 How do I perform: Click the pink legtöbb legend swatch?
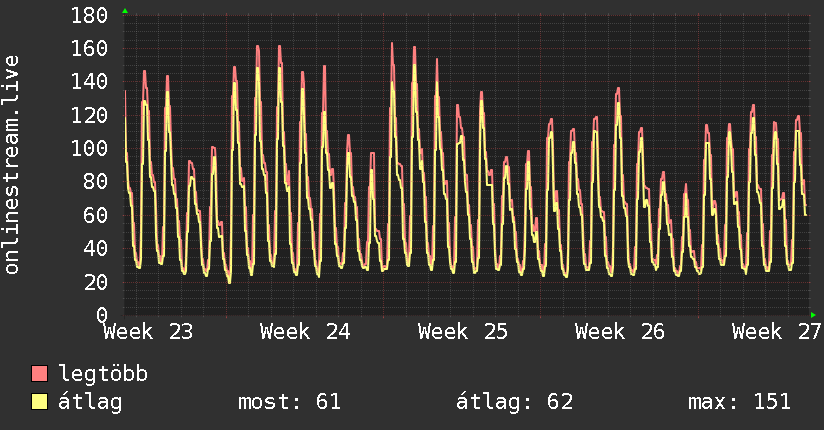(39, 373)
